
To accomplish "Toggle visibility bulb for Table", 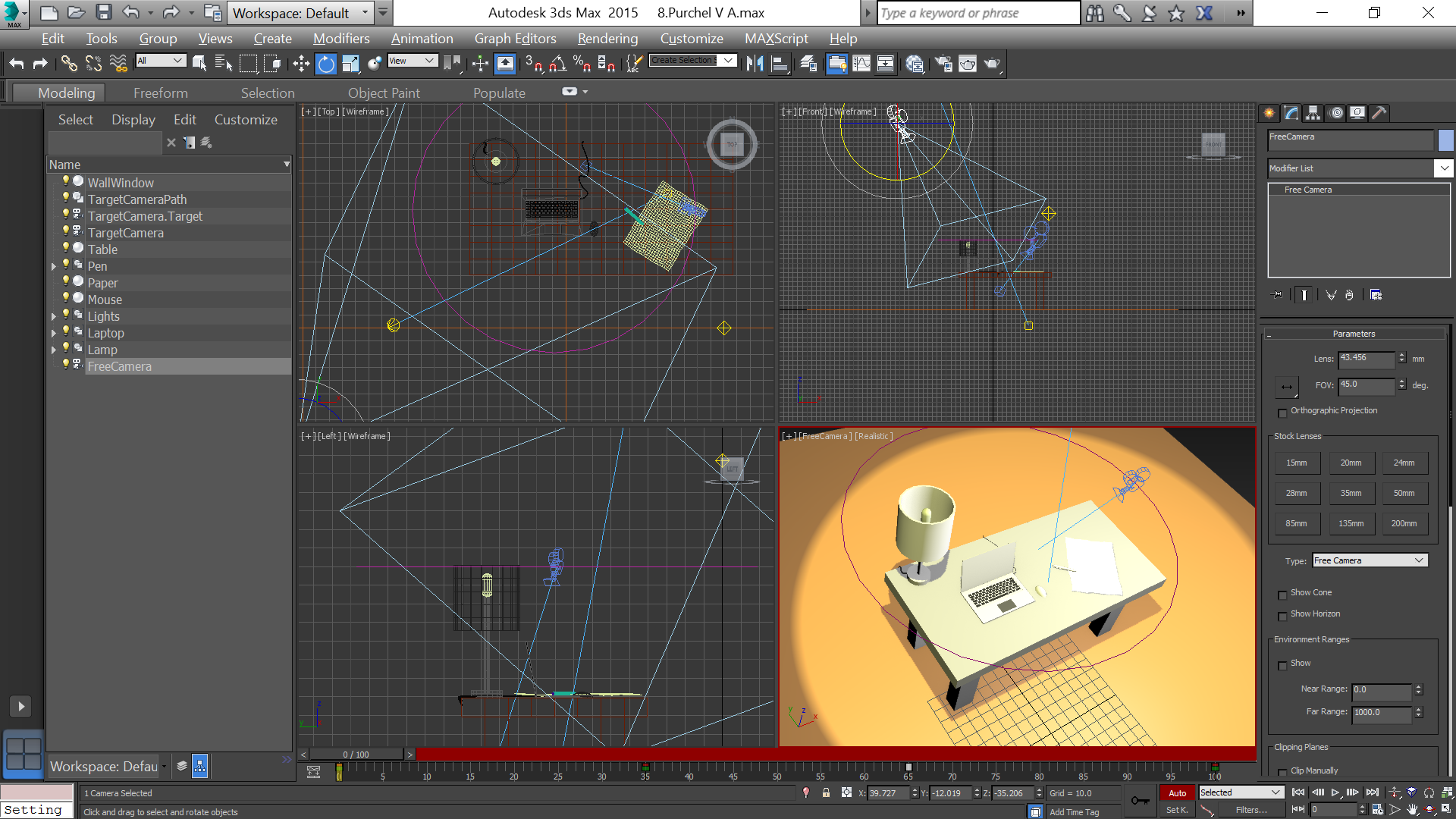I will coord(66,248).
